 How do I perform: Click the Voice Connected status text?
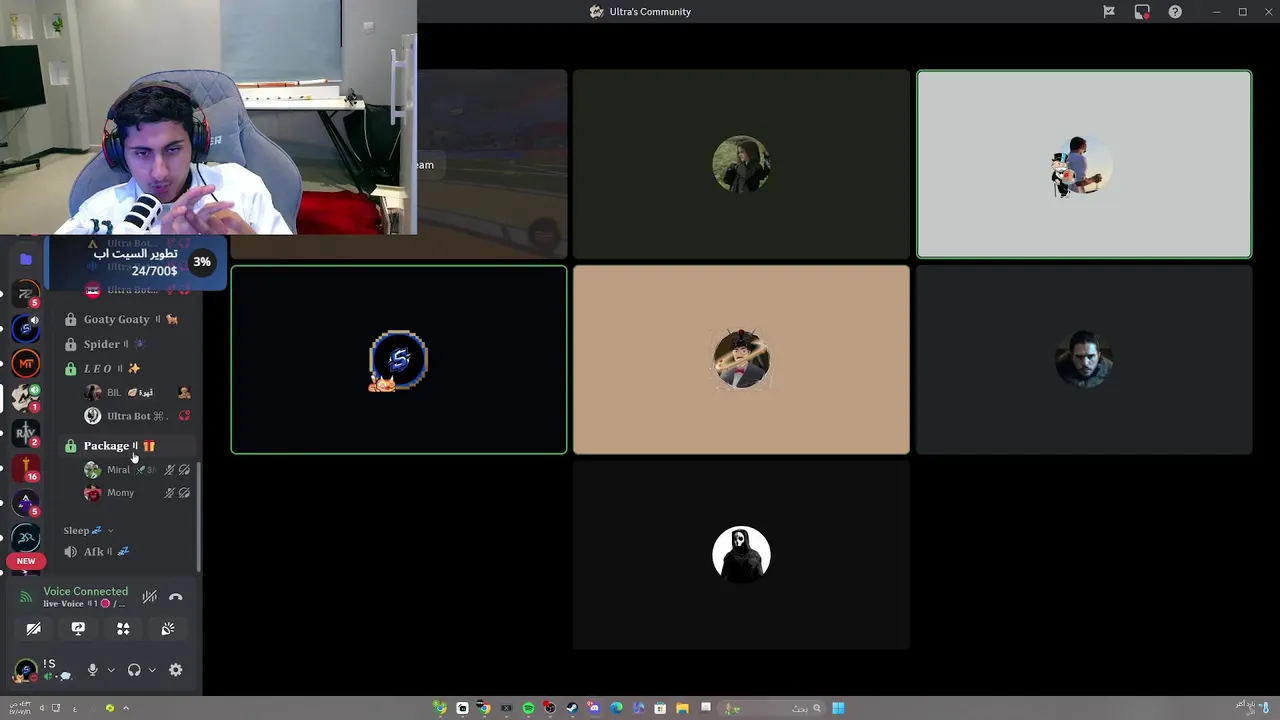[x=85, y=592]
